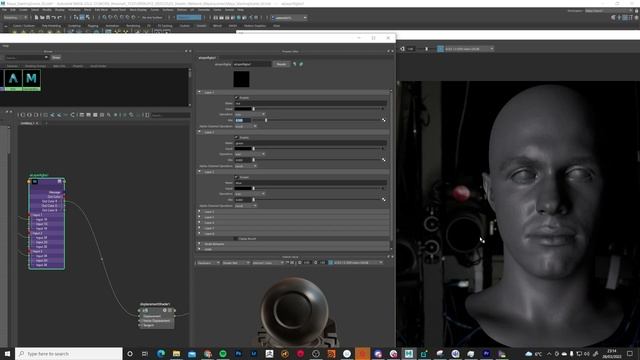Select the Arnold 'A' thumbnail in the Browser
The width and height of the screenshot is (640, 360).
click(13, 79)
